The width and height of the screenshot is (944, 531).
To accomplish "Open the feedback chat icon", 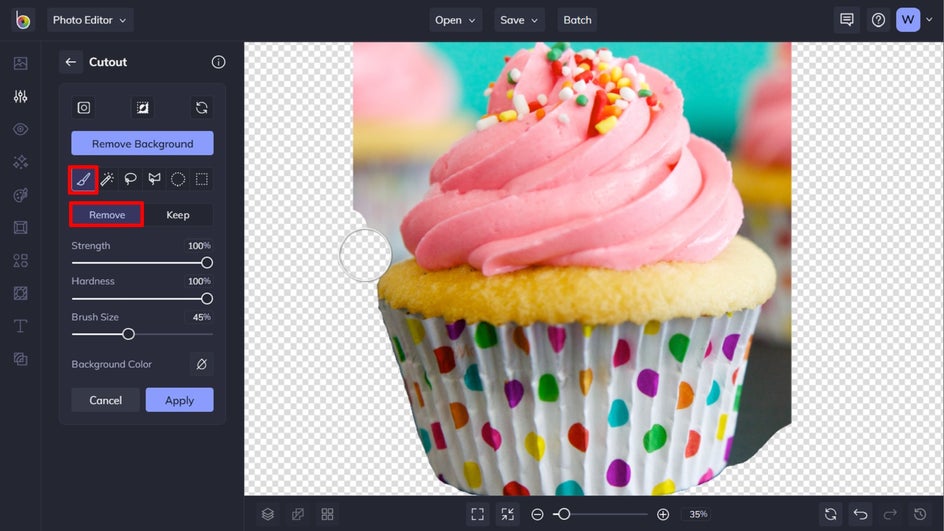I will pyautogui.click(x=847, y=20).
